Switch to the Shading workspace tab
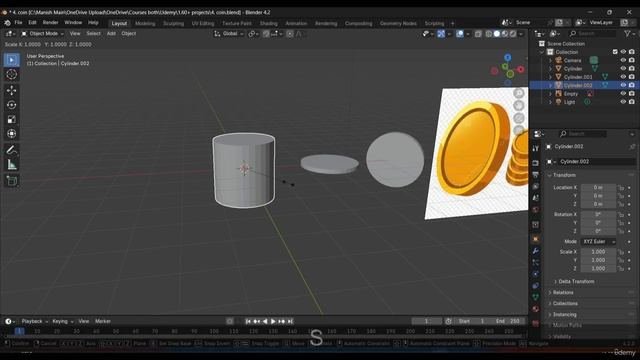 tap(269, 23)
